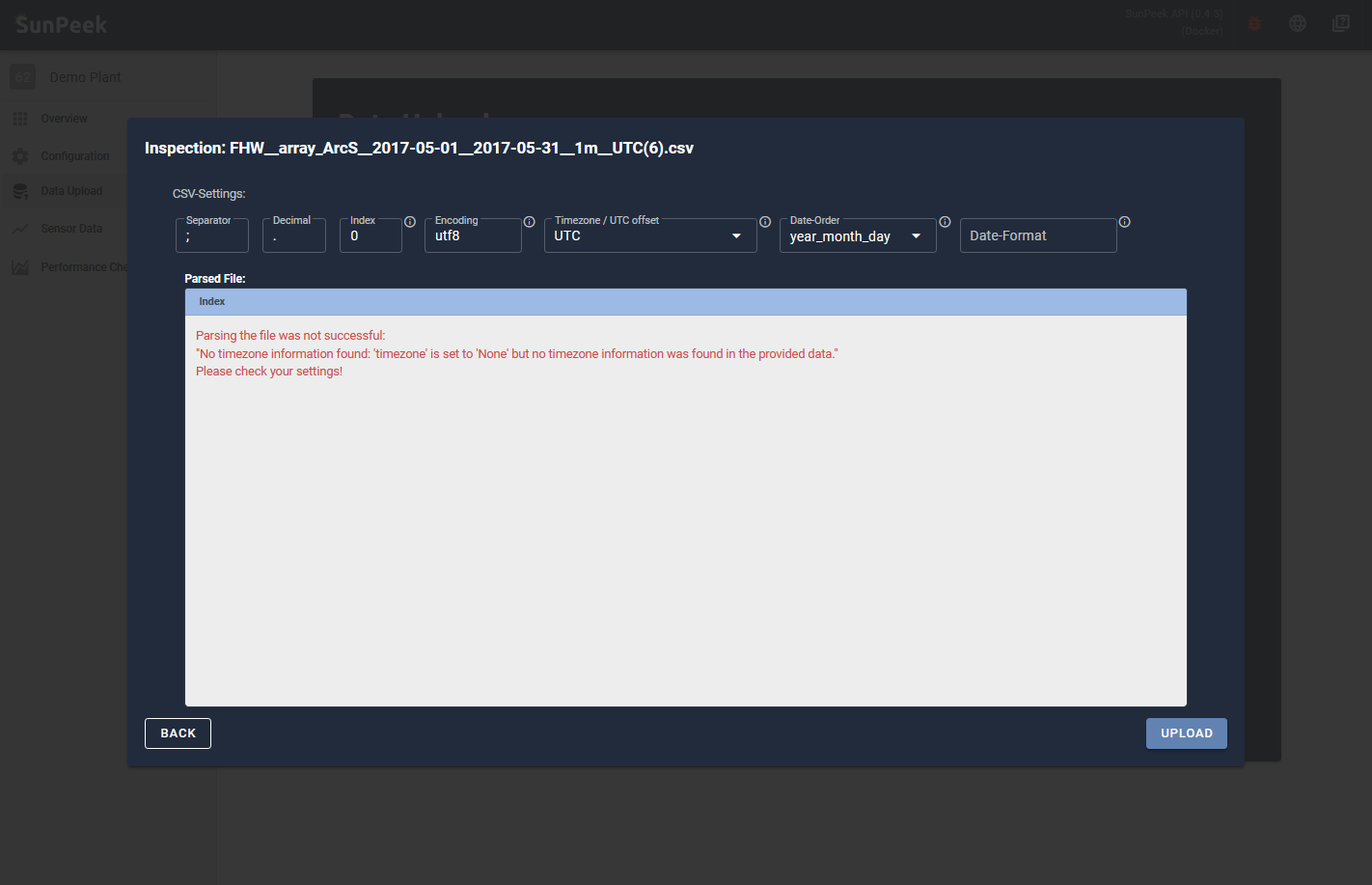Click the Inspection file name title
The width and height of the screenshot is (1372, 885).
coord(419,148)
